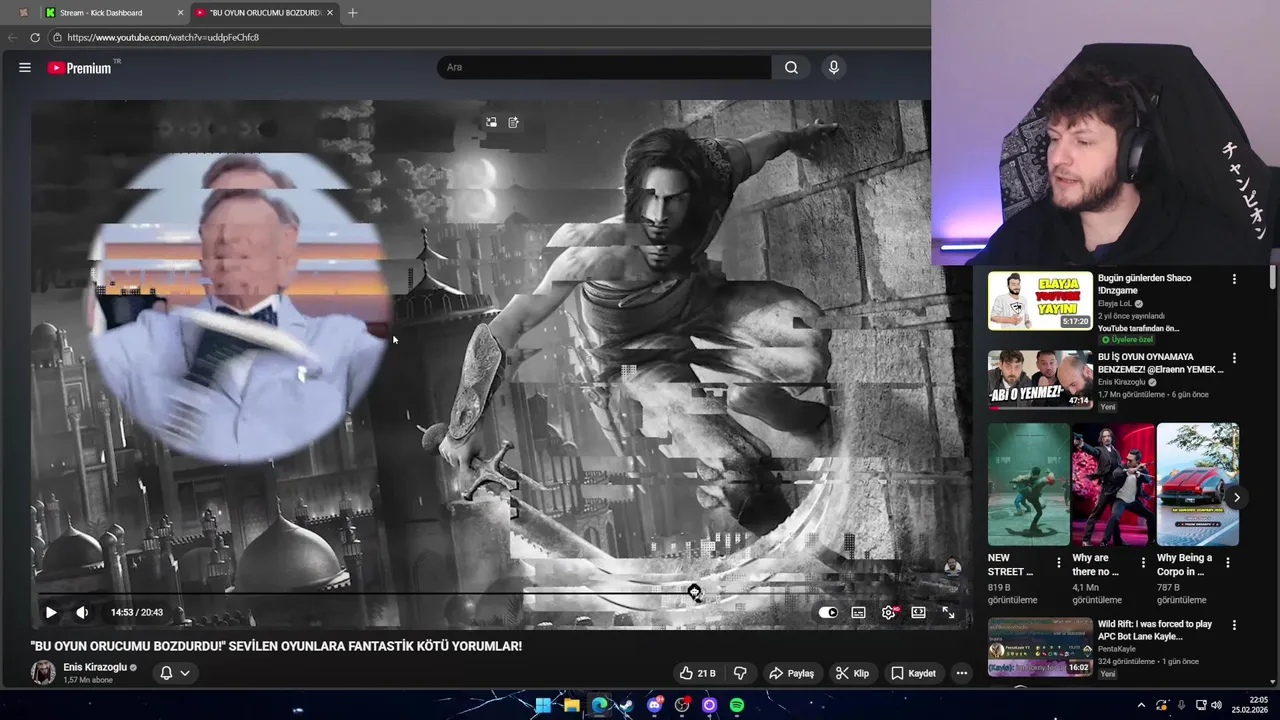1280x720 pixels.
Task: Open options for Why Being a Corpo short
Action: coord(1228,563)
